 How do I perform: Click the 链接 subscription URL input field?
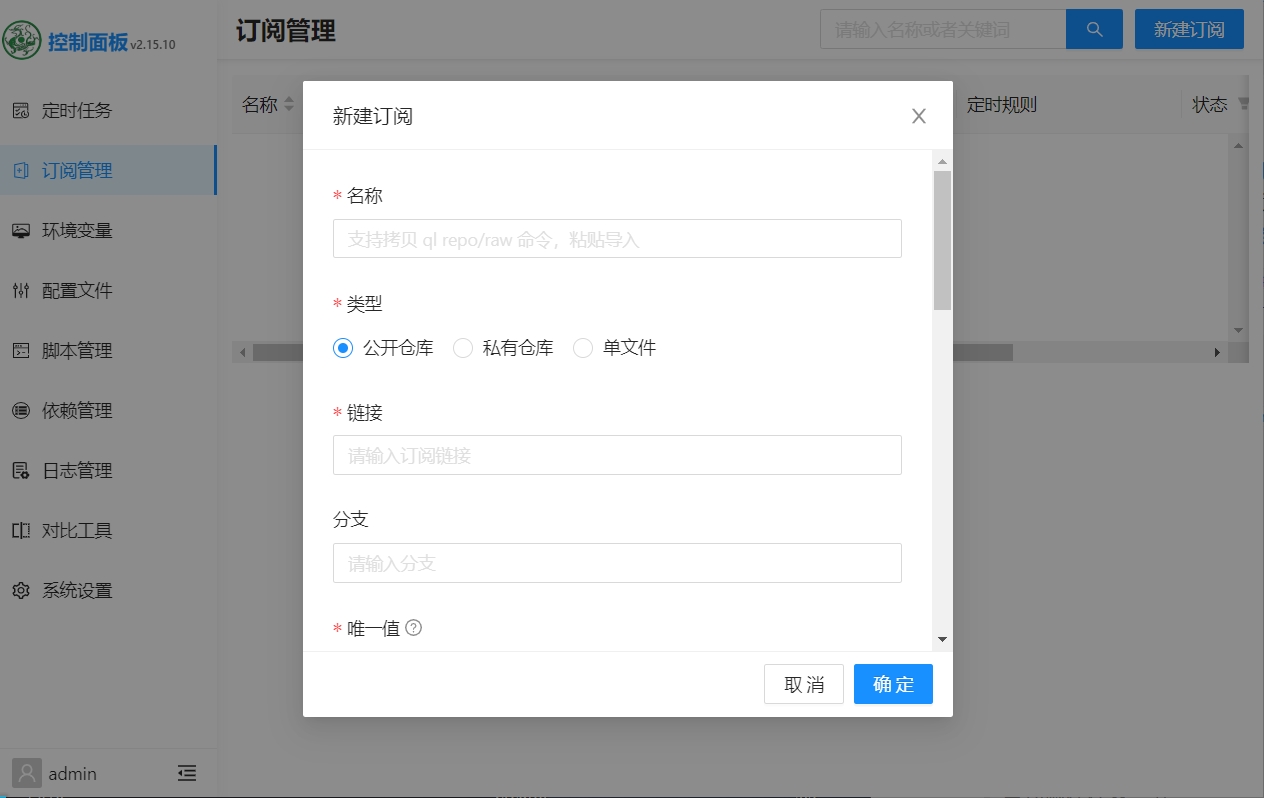(617, 455)
